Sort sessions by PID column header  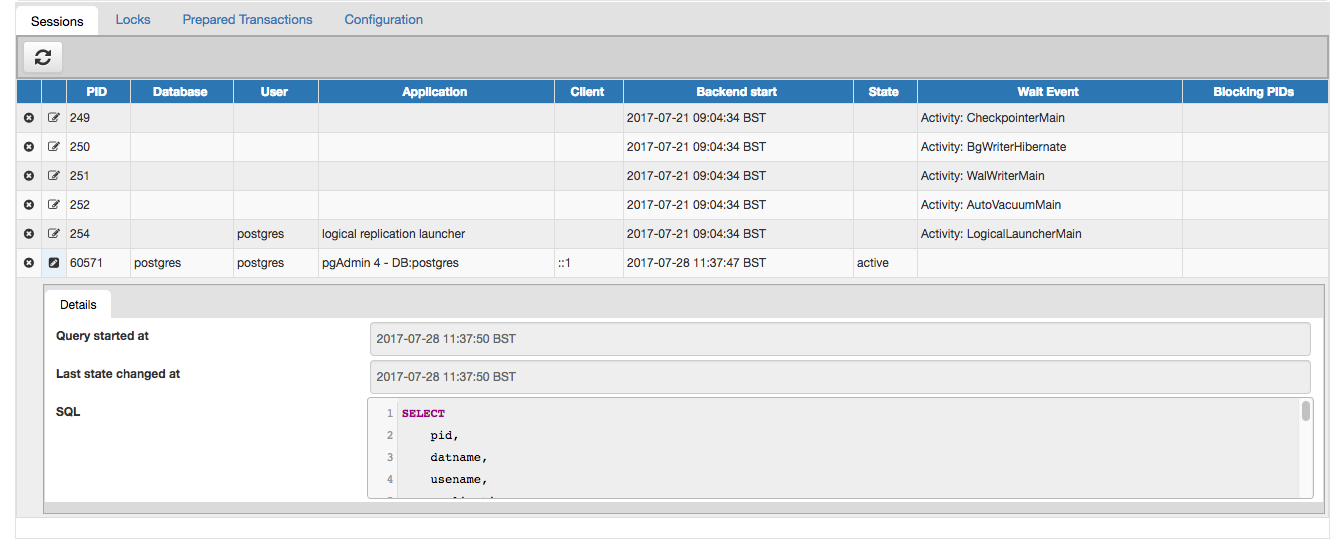click(x=97, y=92)
